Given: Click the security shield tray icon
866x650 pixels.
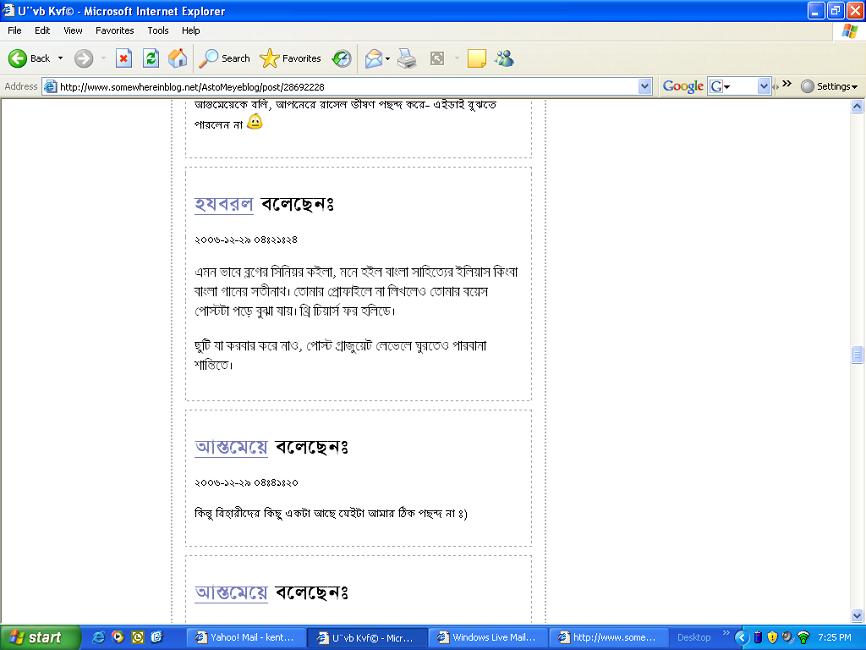Looking at the screenshot, I should (772, 637).
